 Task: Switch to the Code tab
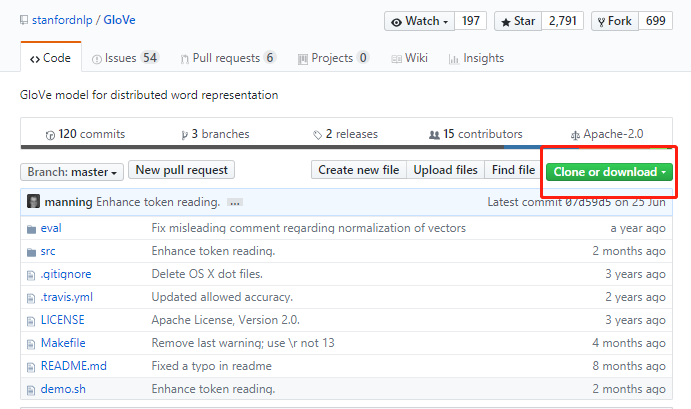(51, 58)
